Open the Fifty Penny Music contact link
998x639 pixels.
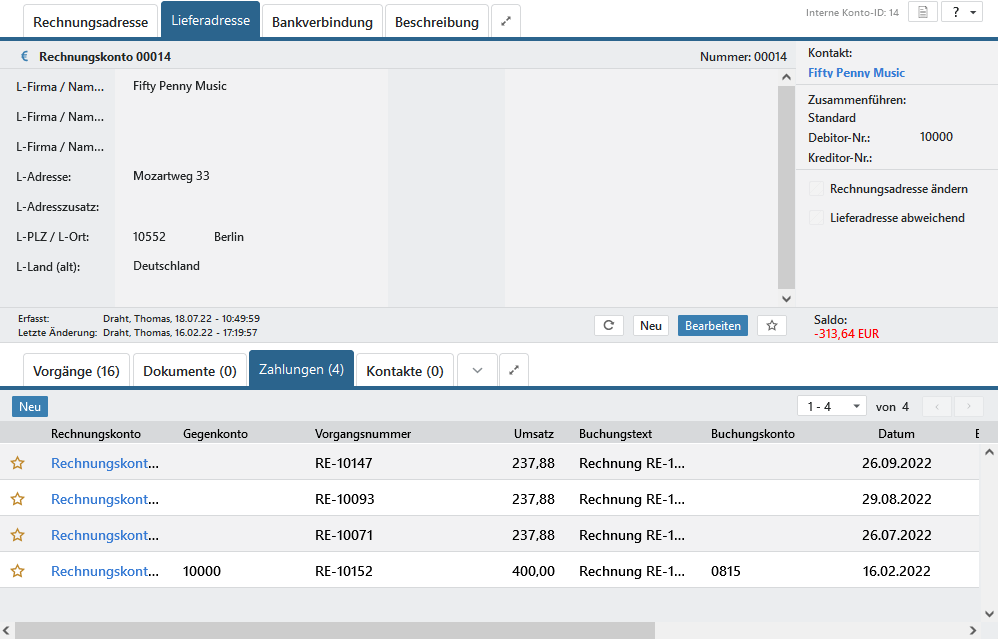click(x=856, y=72)
